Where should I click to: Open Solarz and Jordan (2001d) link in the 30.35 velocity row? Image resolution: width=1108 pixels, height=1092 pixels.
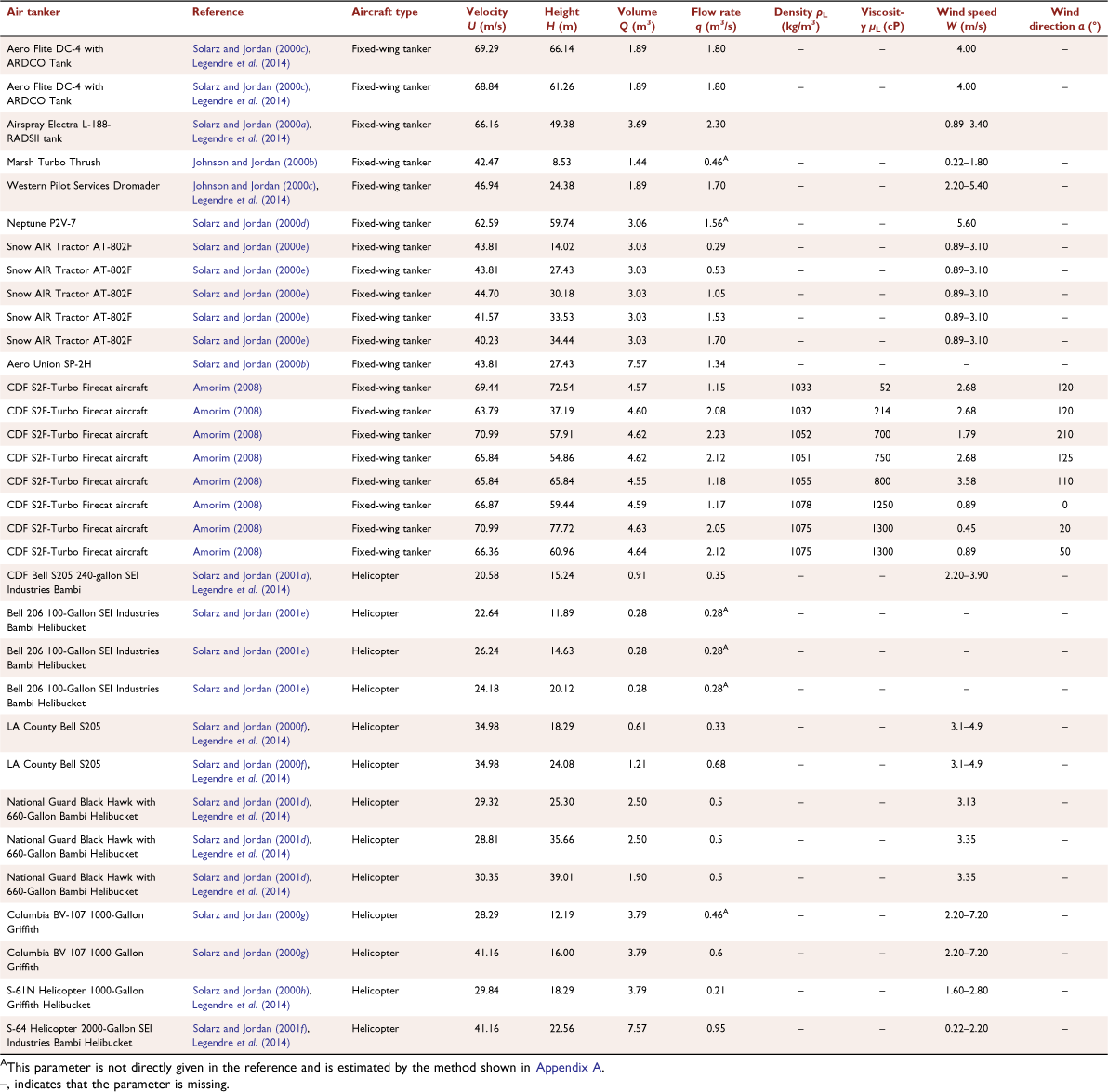tap(251, 877)
